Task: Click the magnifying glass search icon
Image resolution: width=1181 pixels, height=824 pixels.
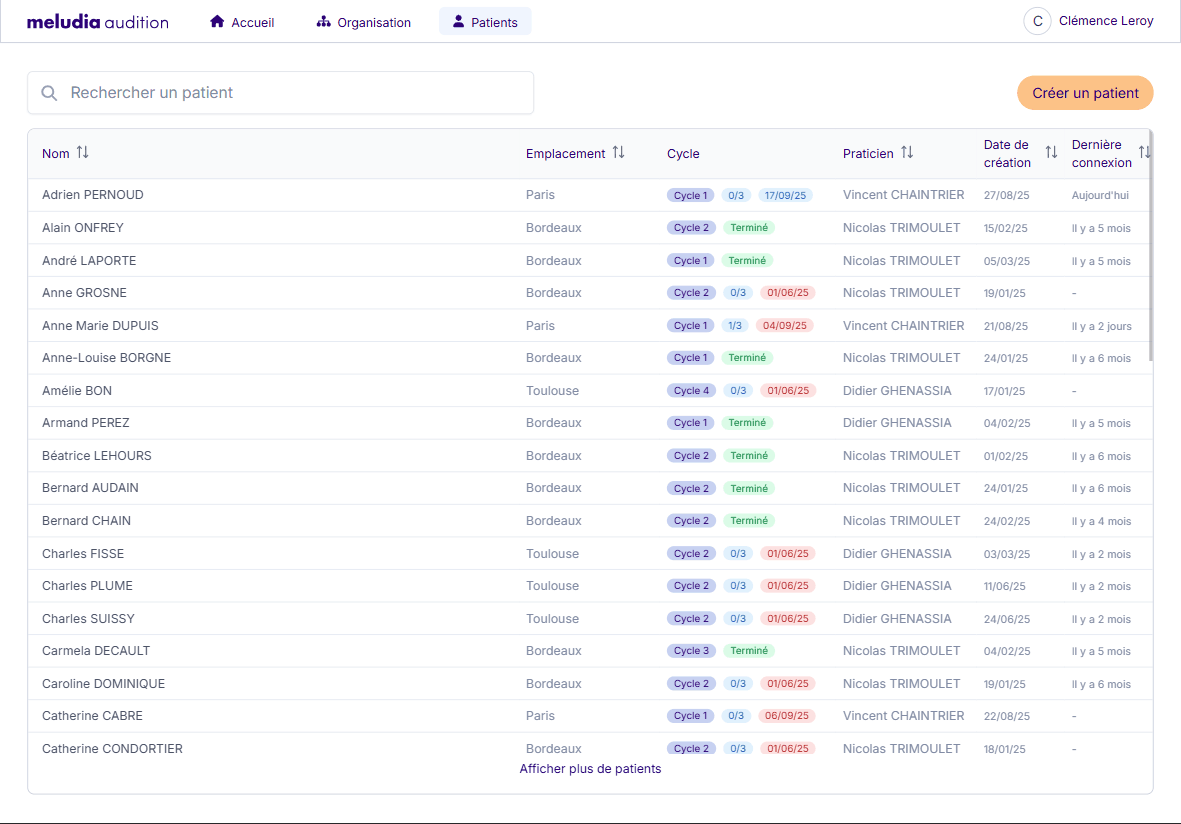Action: tap(49, 93)
